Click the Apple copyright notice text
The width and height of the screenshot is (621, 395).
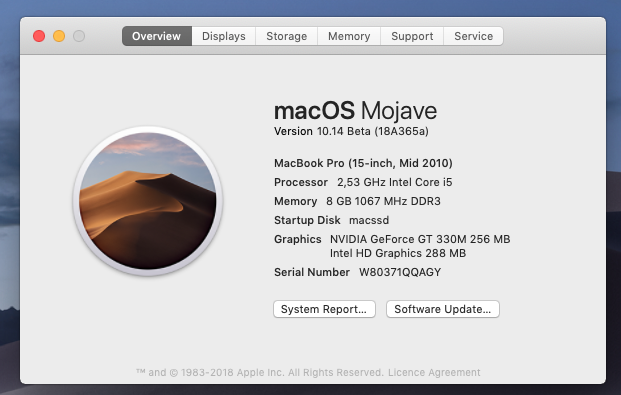point(259,372)
